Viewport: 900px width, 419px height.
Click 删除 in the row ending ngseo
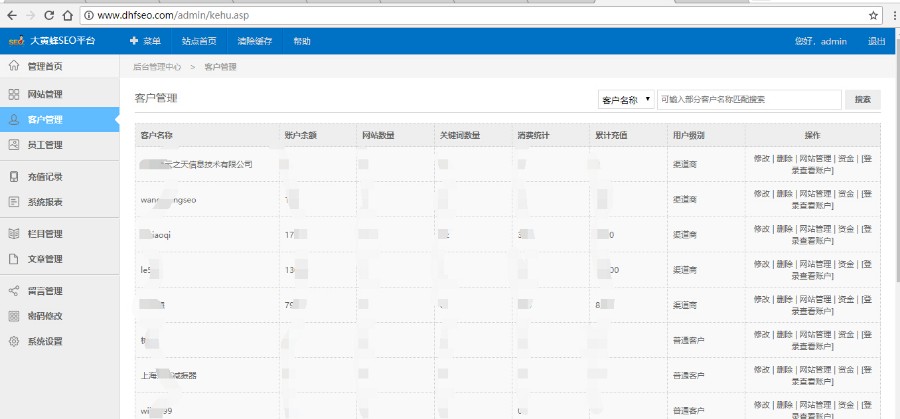coord(784,194)
